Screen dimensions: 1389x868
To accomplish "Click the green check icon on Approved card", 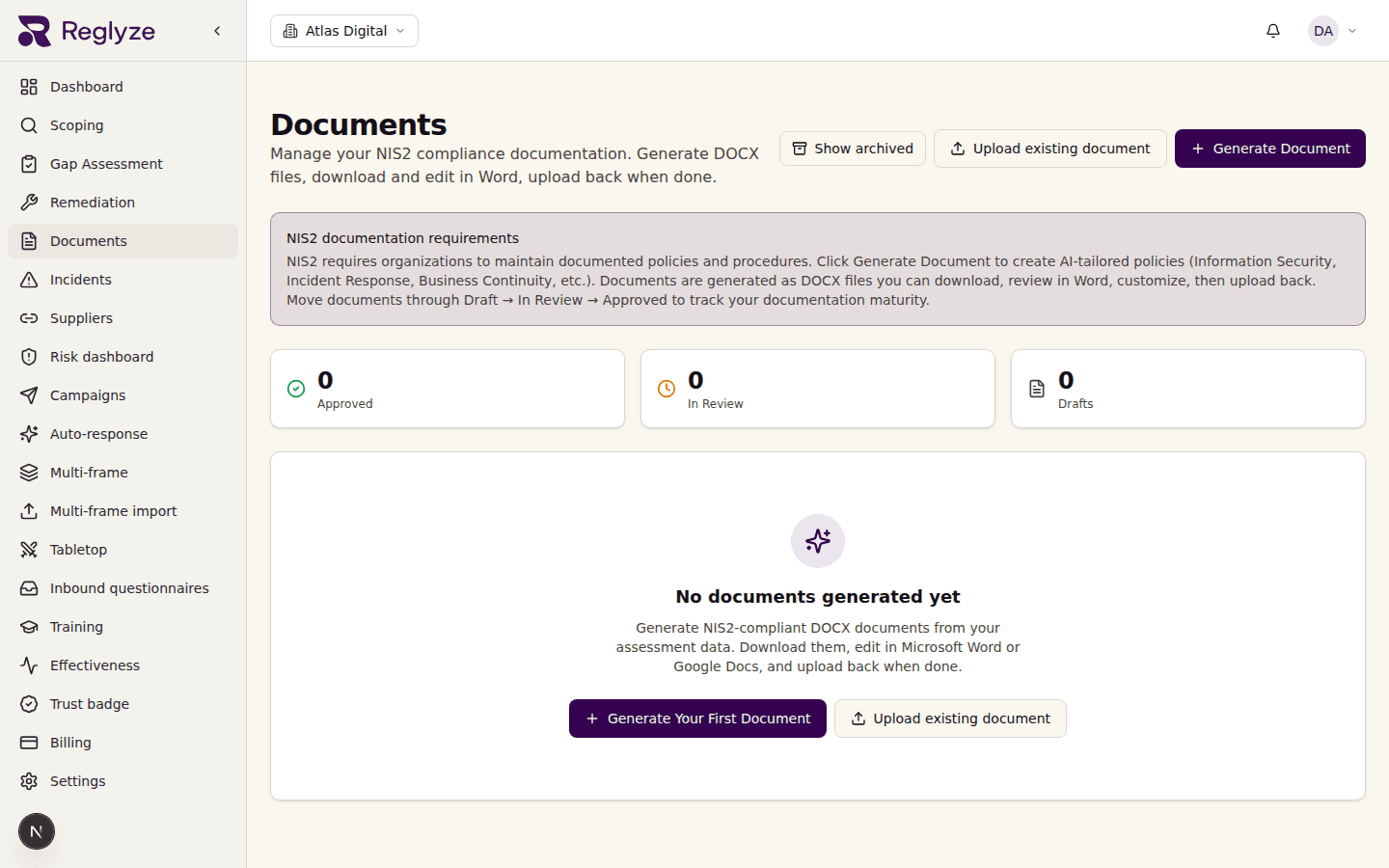I will [296, 389].
